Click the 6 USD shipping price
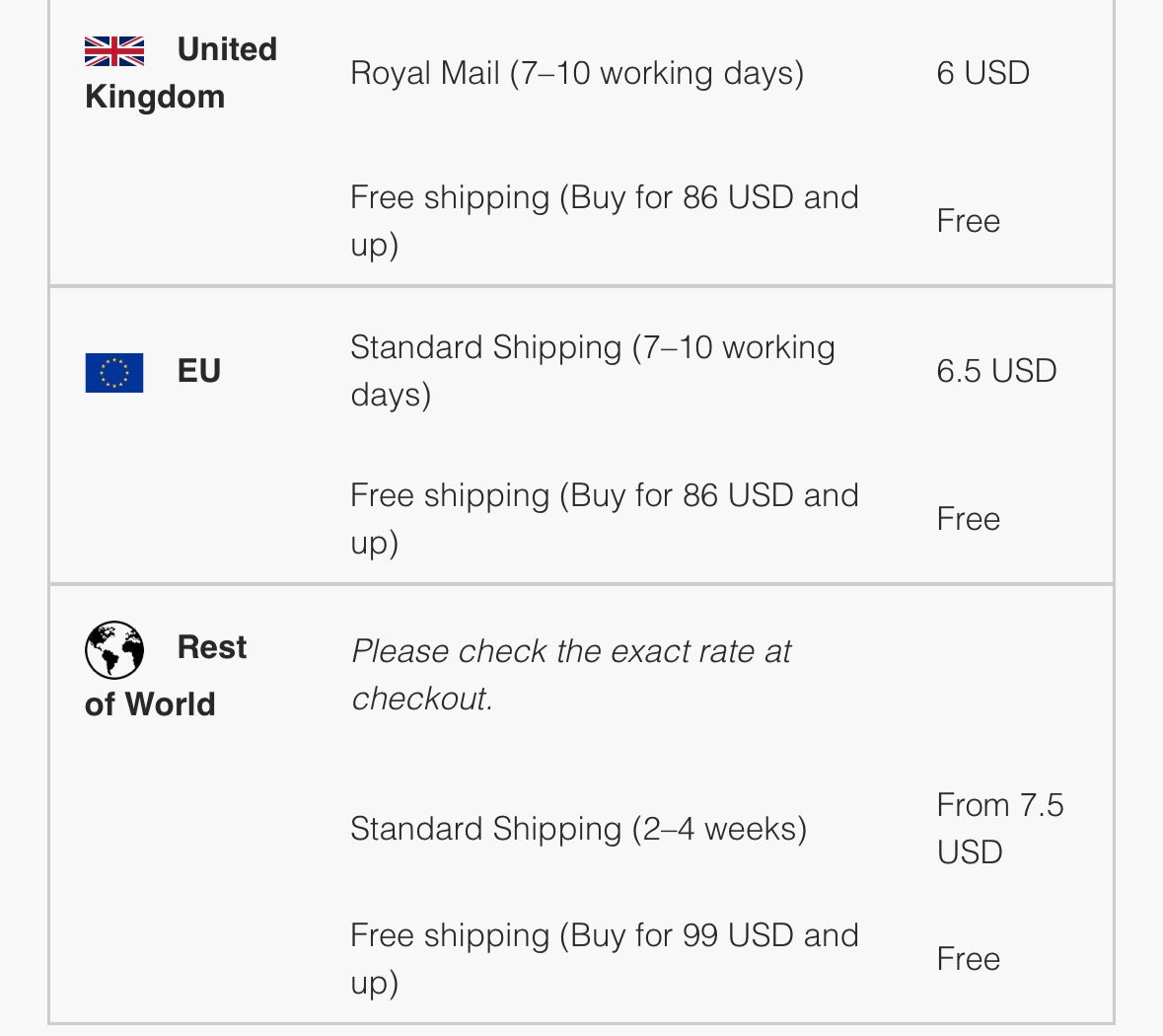Image resolution: width=1163 pixels, height=1036 pixels. click(982, 73)
